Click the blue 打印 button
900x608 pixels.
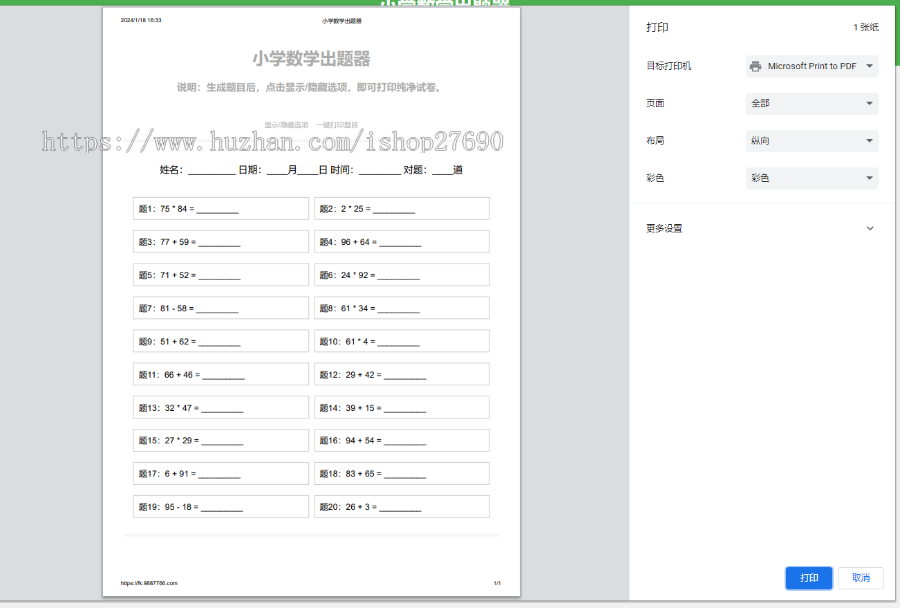(x=809, y=578)
